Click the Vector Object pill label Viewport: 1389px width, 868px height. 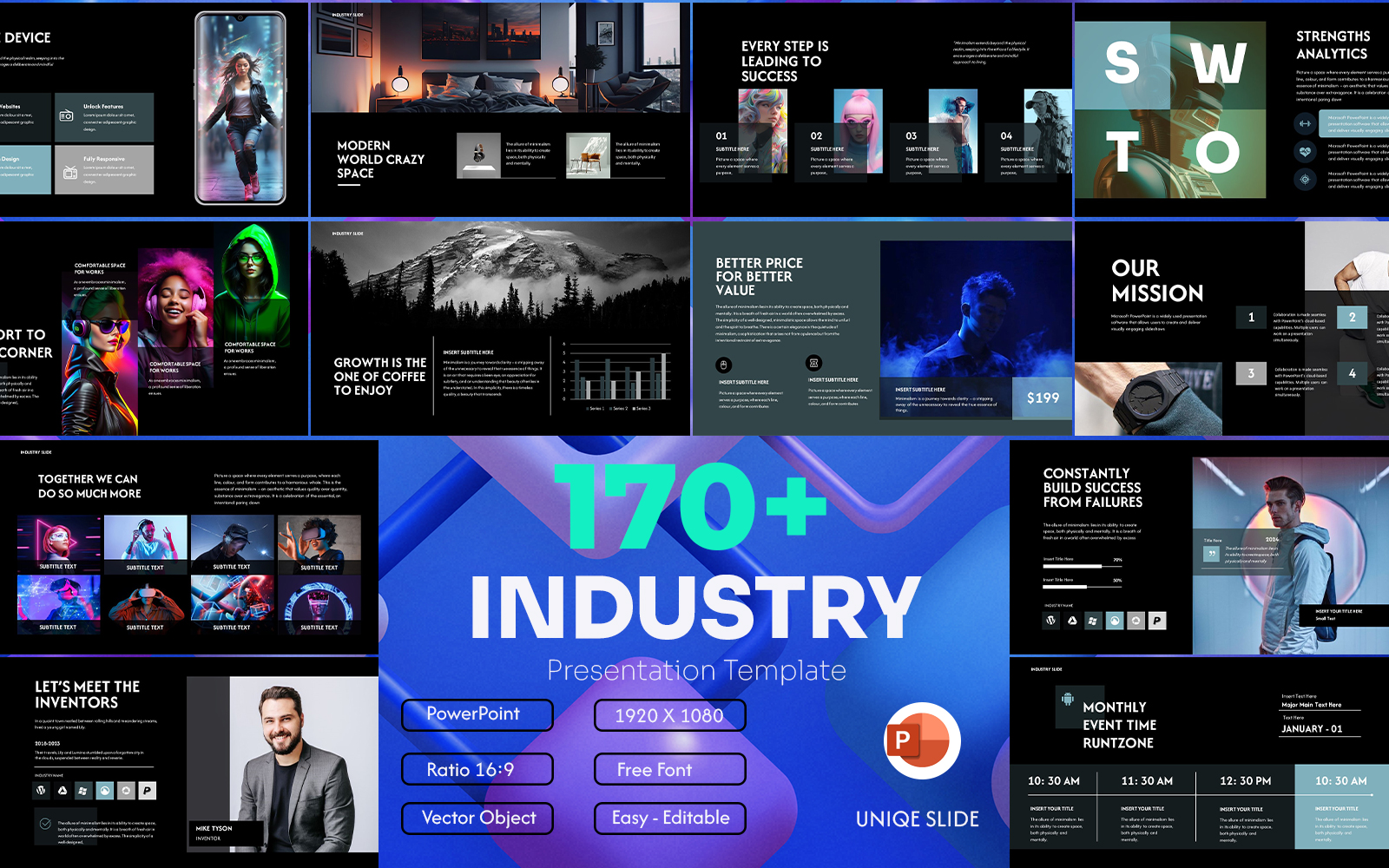[x=477, y=819]
